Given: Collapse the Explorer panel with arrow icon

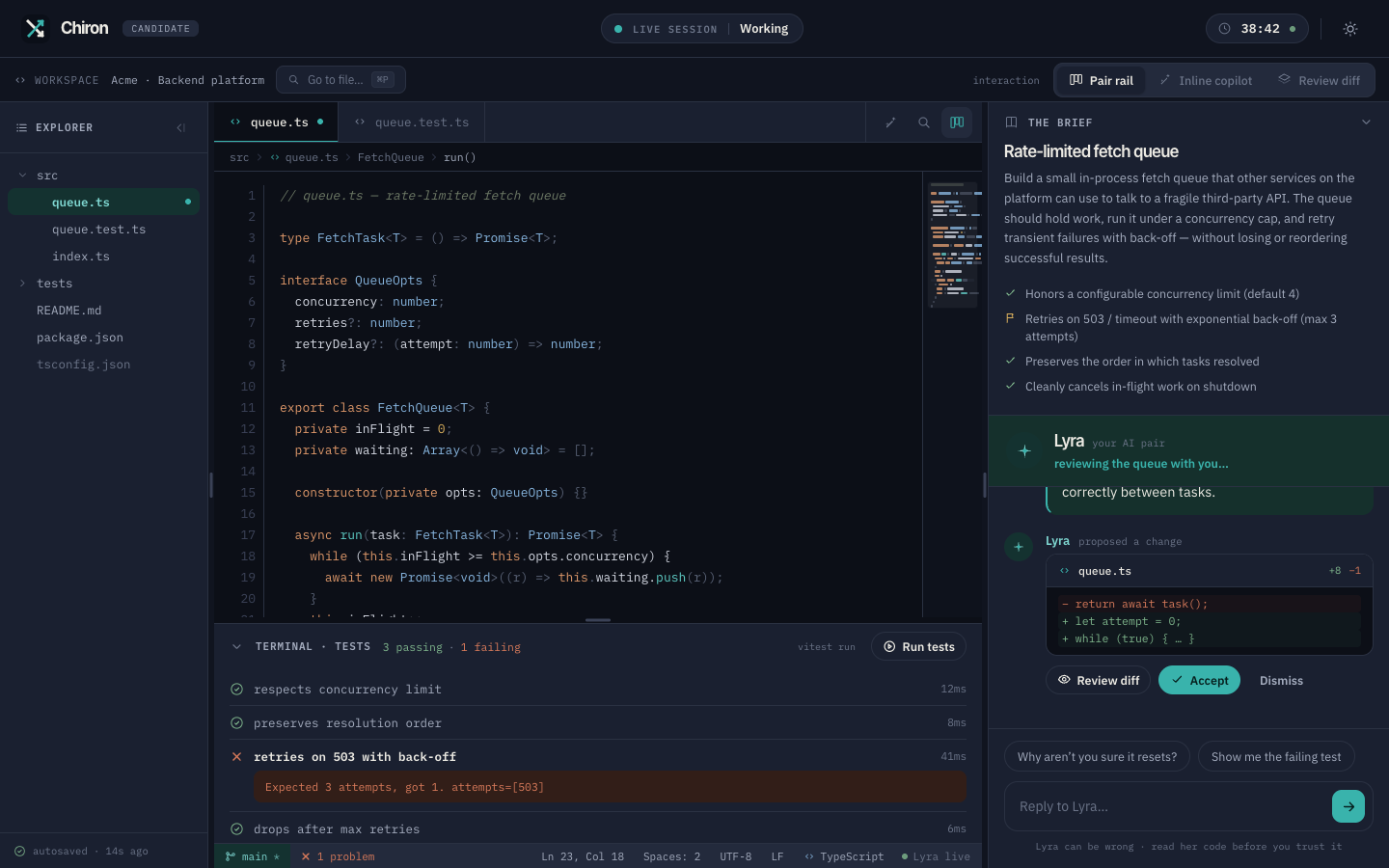Looking at the screenshot, I should coord(181,127).
